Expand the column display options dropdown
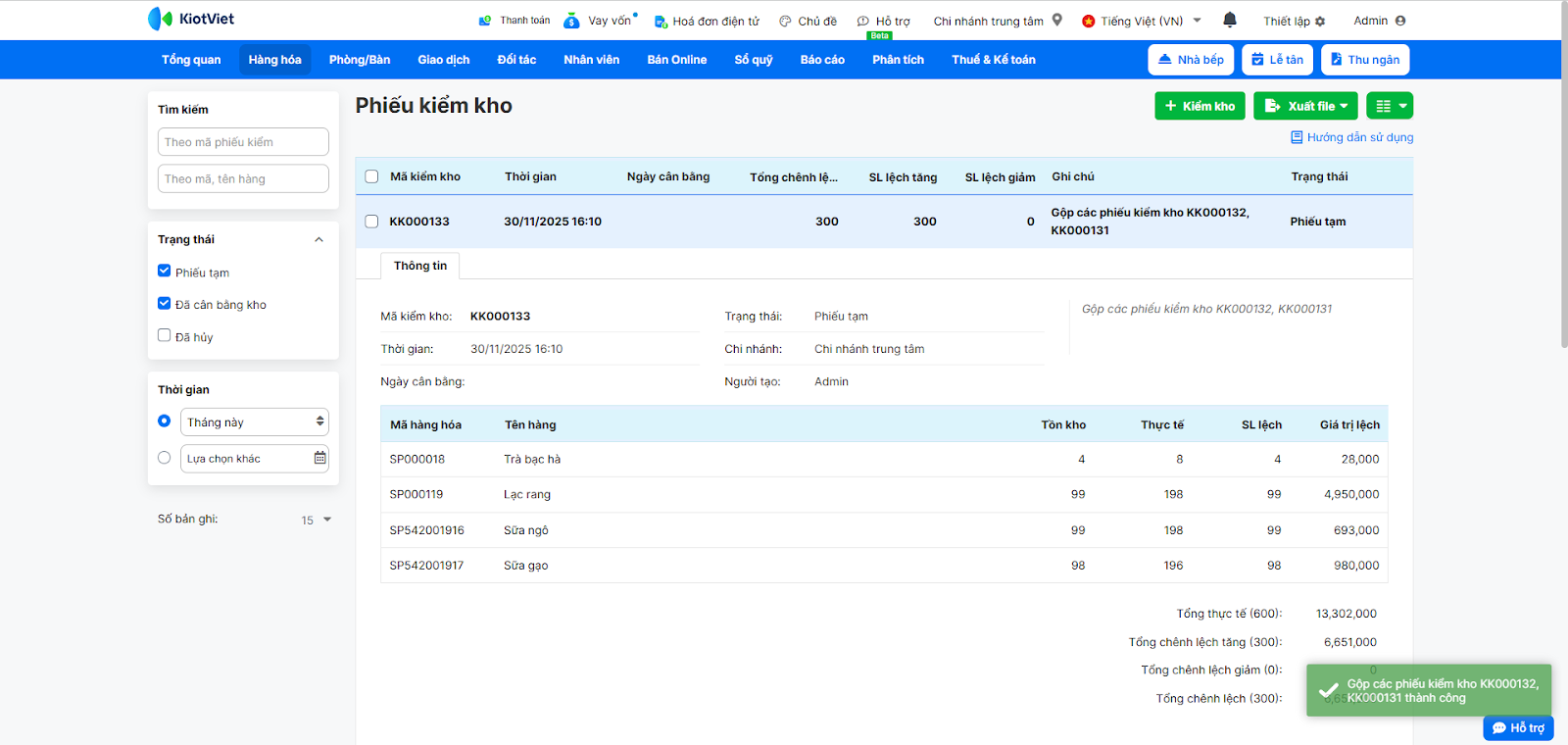Viewport: 1568px width, 745px height. [x=1390, y=106]
